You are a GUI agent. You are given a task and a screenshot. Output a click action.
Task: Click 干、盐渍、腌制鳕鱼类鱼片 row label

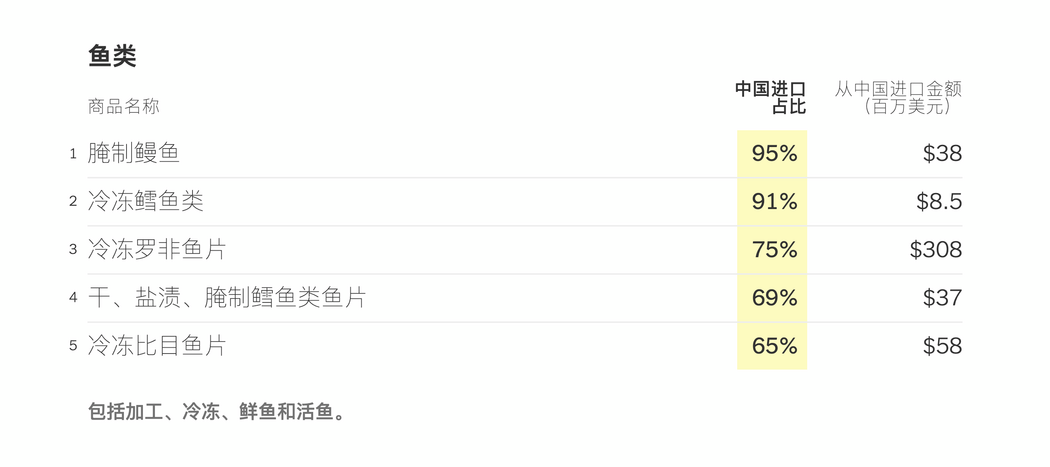[x=227, y=297]
